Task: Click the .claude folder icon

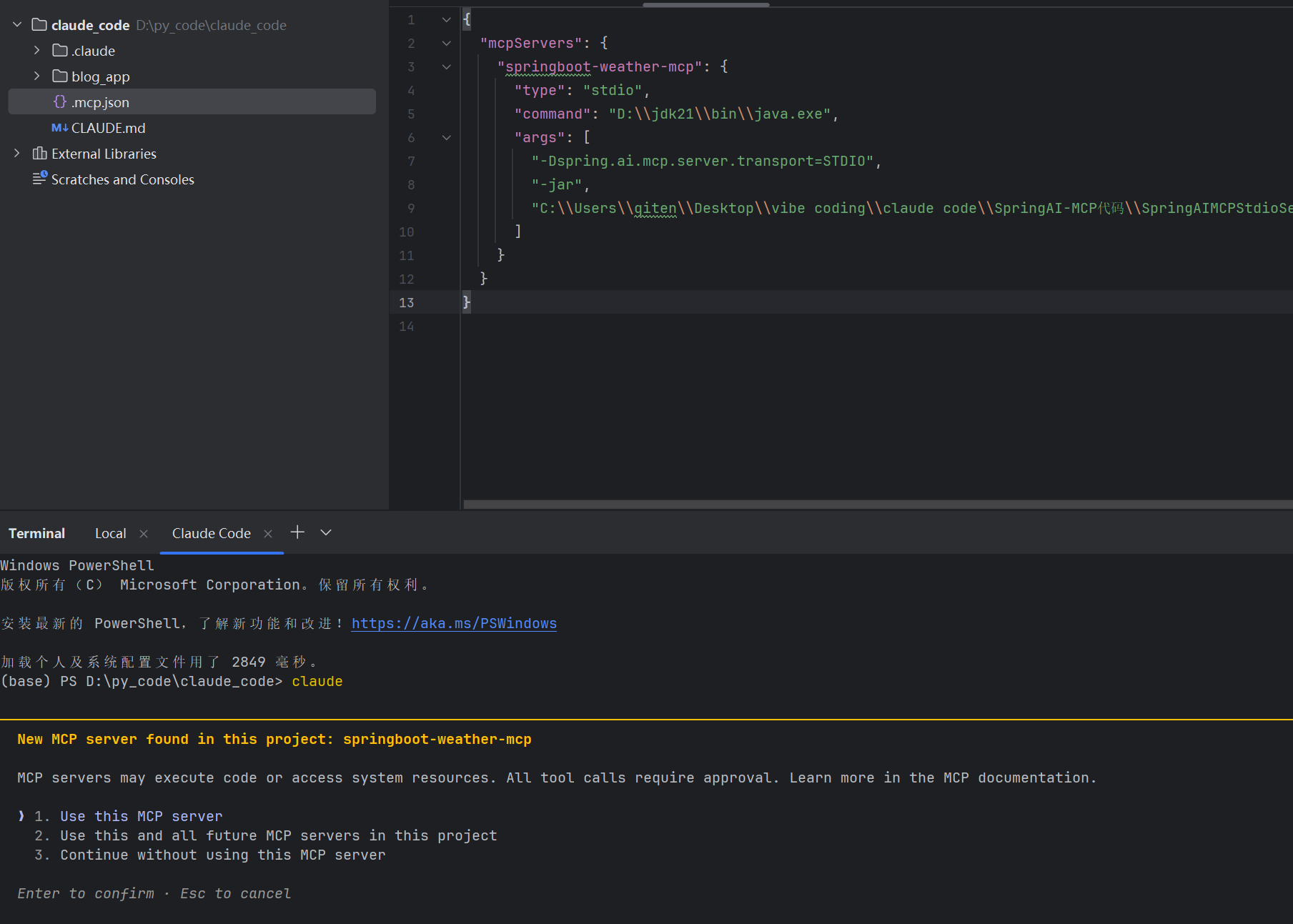Action: click(x=60, y=51)
